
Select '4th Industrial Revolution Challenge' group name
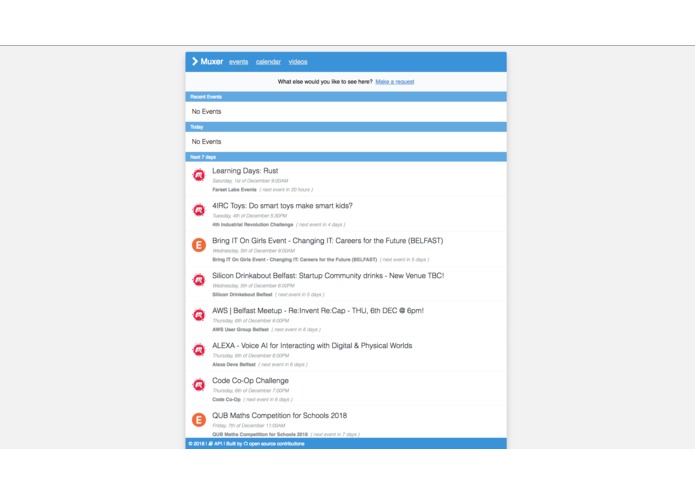tap(253, 225)
